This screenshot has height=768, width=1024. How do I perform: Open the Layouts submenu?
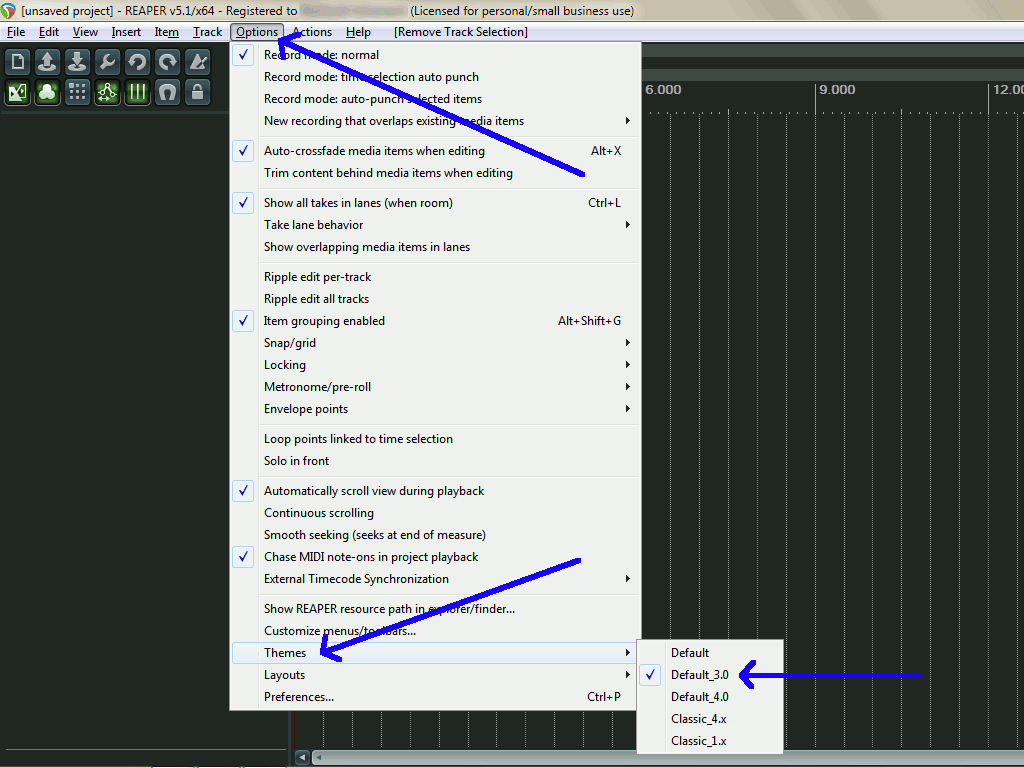point(435,675)
